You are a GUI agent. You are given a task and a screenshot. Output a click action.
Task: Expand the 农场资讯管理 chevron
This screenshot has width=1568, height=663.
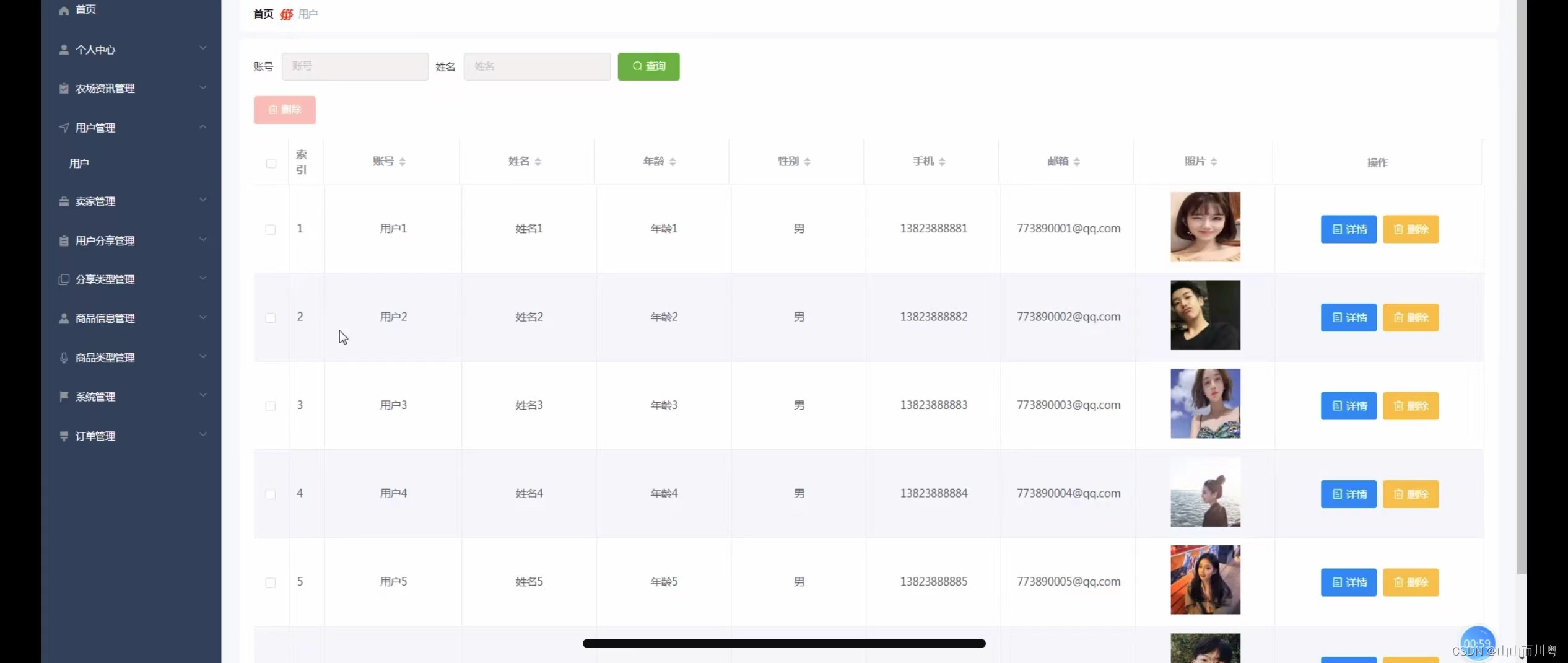(x=203, y=87)
